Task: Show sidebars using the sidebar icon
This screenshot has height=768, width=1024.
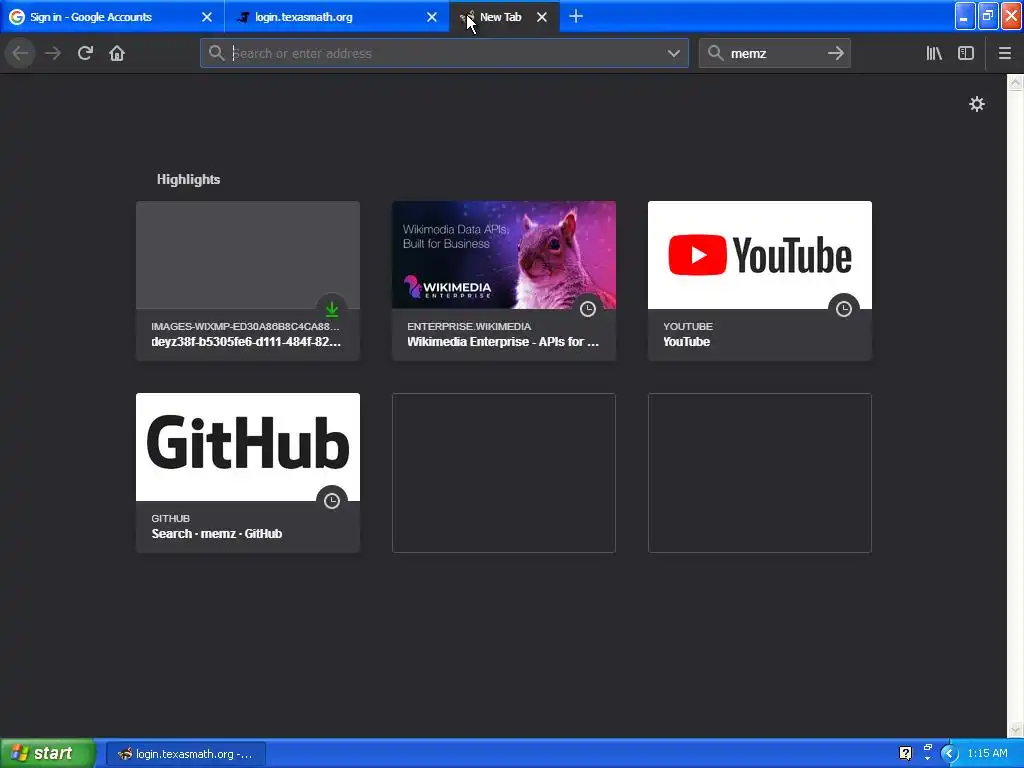Action: (x=966, y=53)
